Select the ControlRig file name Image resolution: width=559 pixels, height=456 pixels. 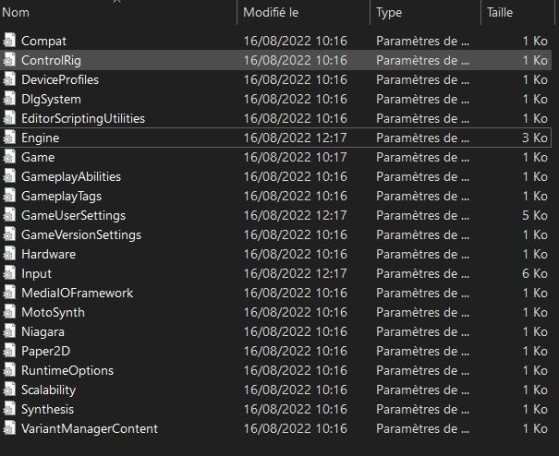(51, 60)
